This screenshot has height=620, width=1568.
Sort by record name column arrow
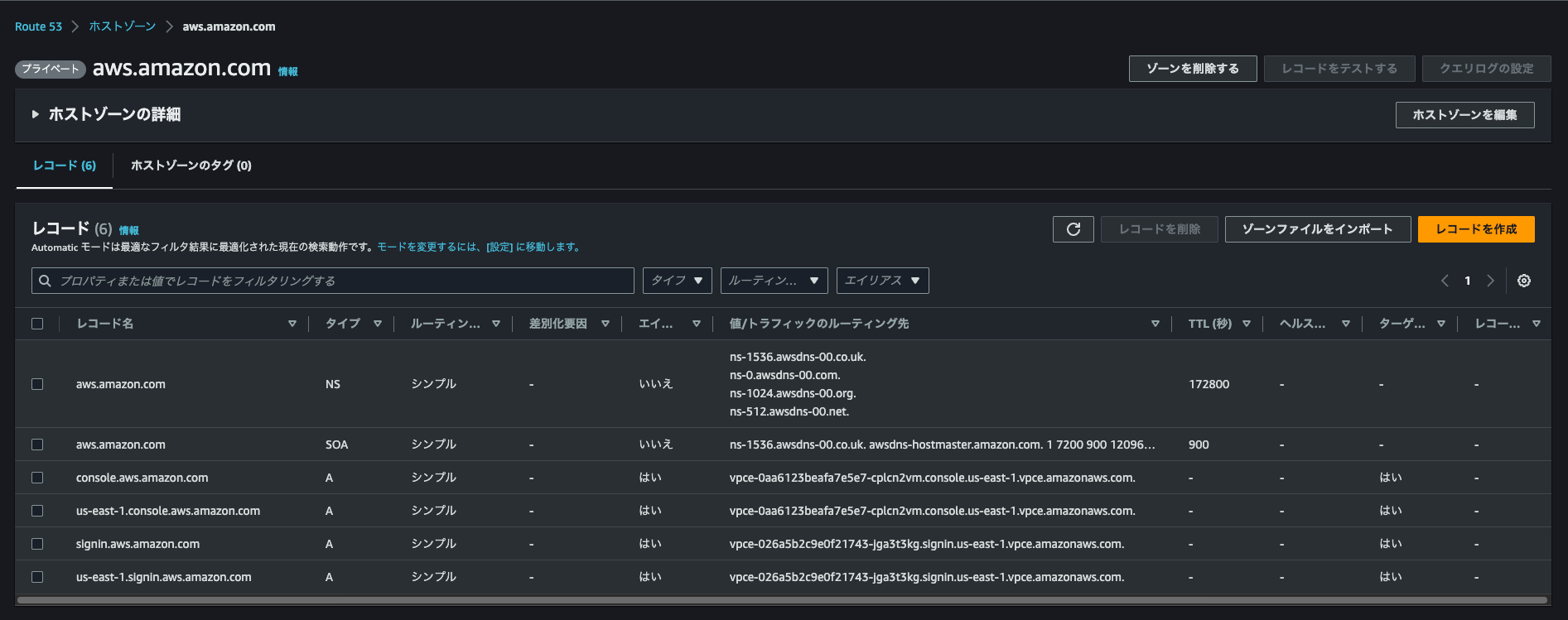(x=292, y=324)
